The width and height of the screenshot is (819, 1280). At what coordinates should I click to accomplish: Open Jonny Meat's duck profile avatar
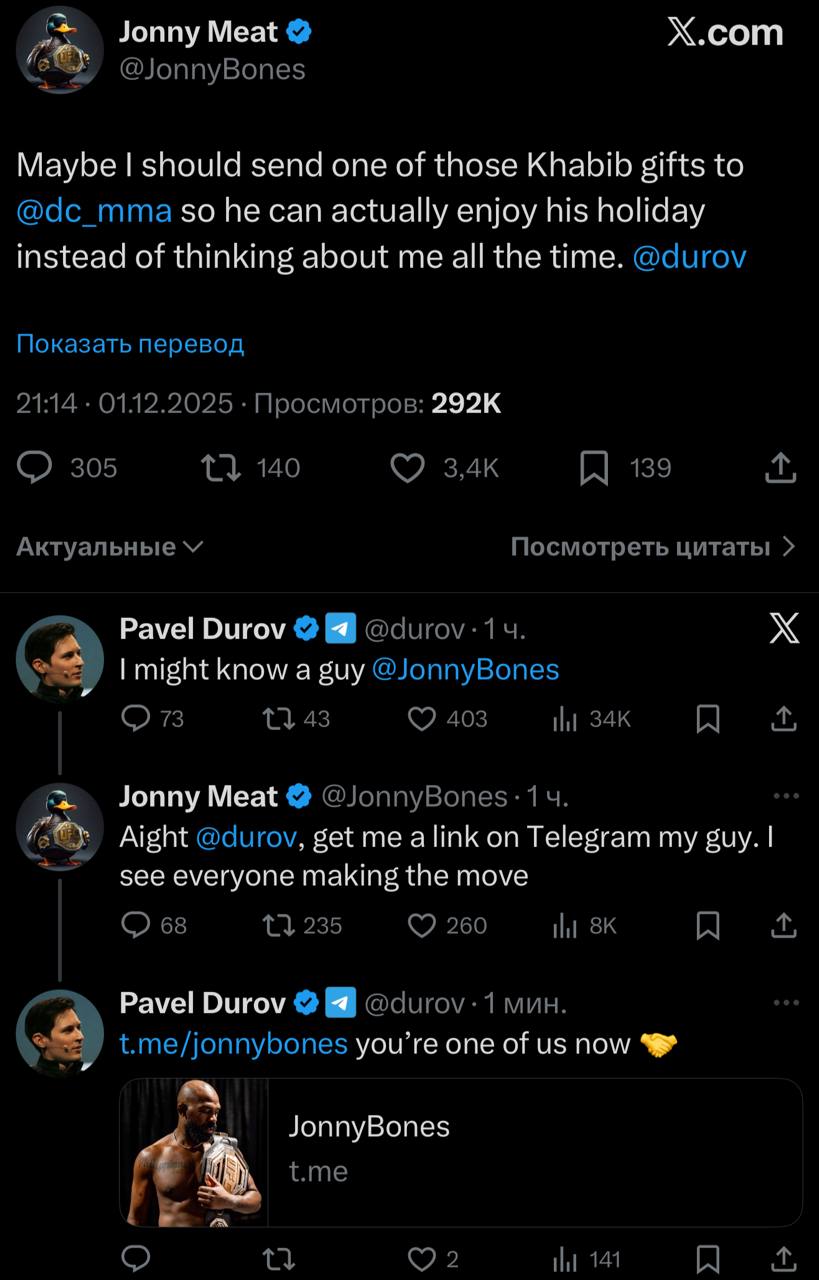(x=60, y=50)
